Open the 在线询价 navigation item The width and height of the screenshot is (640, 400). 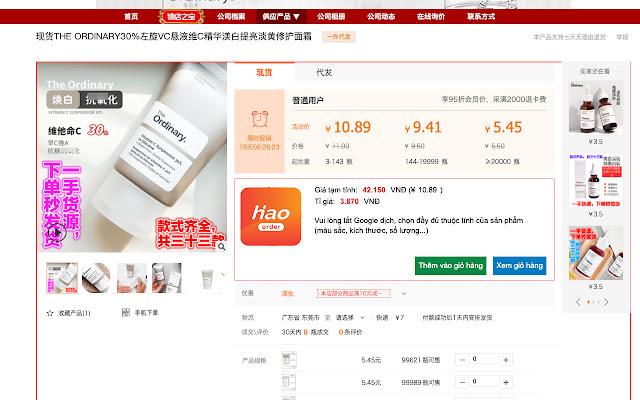431,17
